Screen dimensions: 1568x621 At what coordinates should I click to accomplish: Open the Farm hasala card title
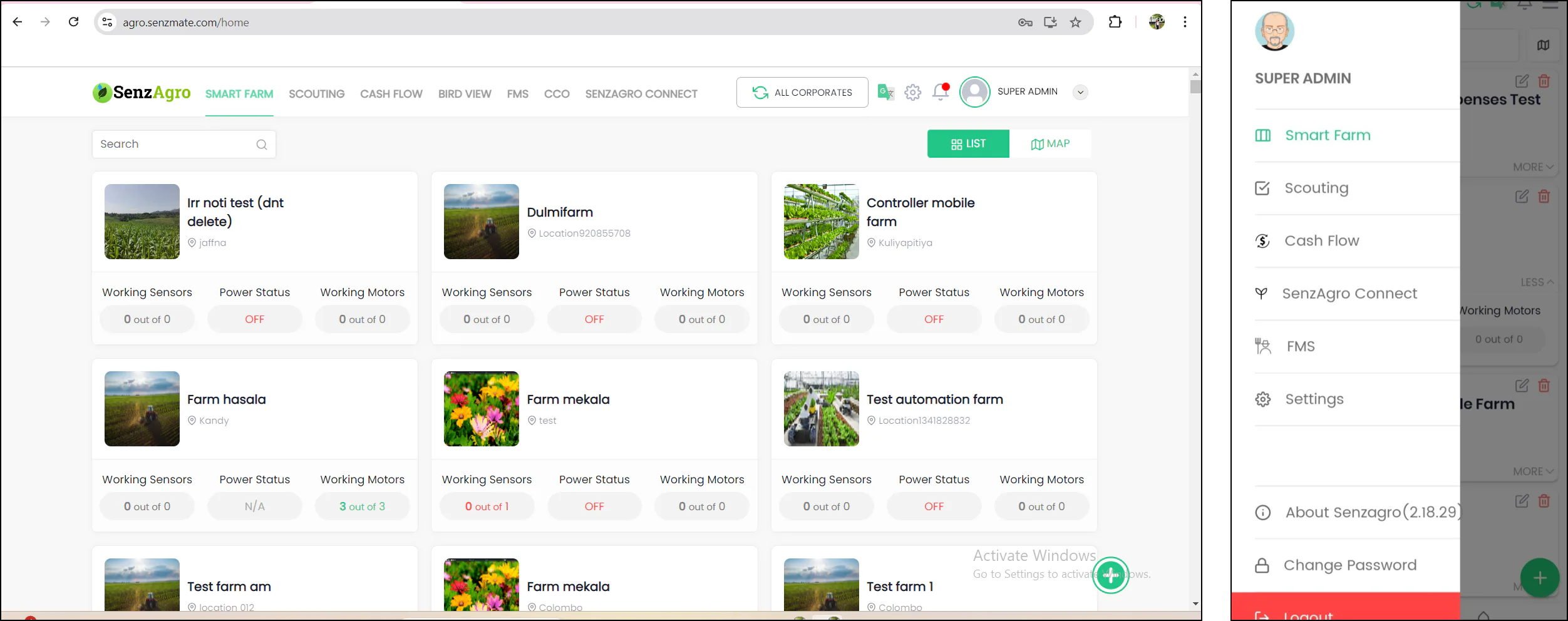click(x=226, y=399)
